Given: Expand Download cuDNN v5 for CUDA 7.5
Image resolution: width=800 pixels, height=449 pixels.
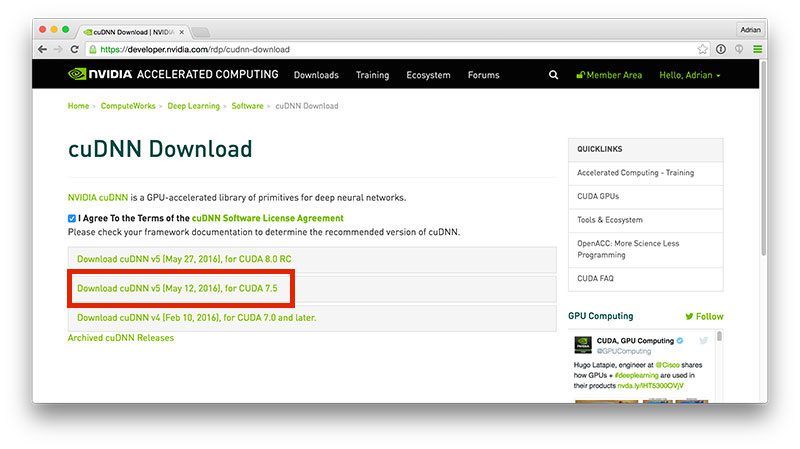Looking at the screenshot, I should click(312, 288).
